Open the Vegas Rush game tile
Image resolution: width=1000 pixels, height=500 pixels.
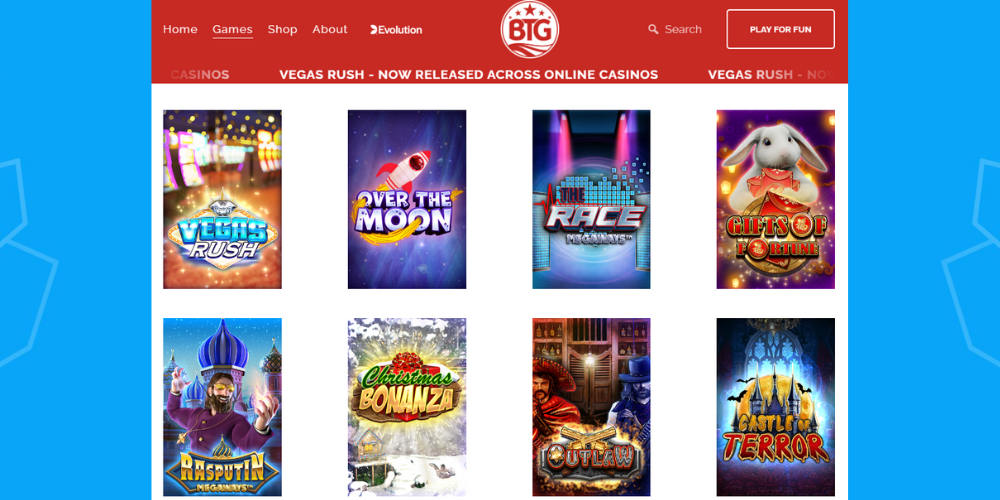[222, 200]
